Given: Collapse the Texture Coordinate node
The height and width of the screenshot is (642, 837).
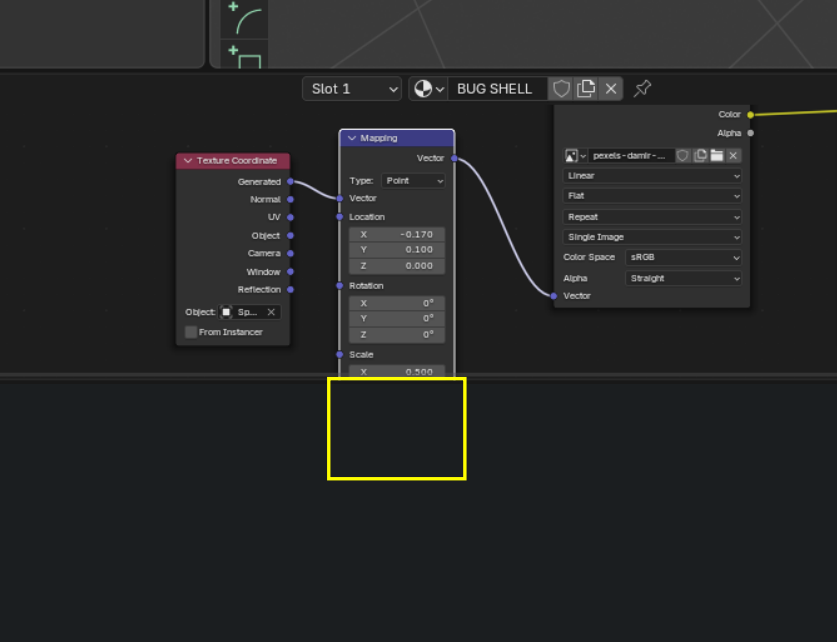Looking at the screenshot, I should point(188,161).
